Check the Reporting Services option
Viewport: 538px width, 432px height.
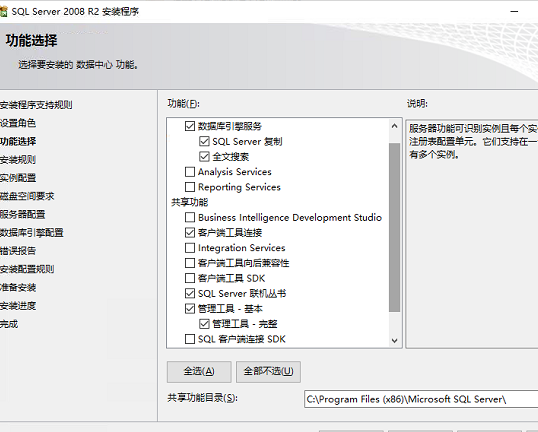(x=190, y=187)
